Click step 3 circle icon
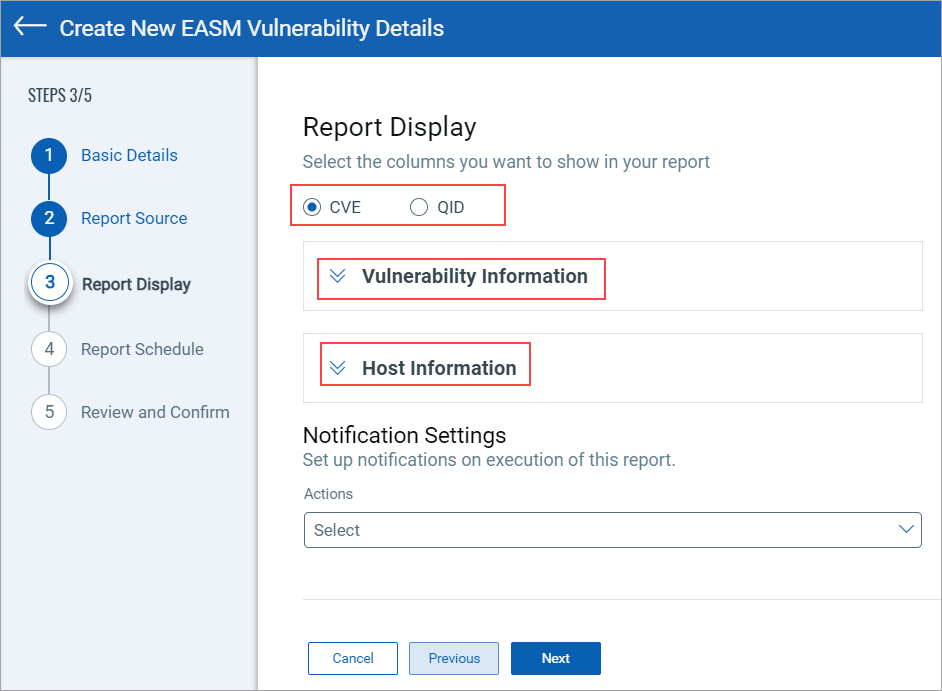The height and width of the screenshot is (691, 942). [x=50, y=282]
